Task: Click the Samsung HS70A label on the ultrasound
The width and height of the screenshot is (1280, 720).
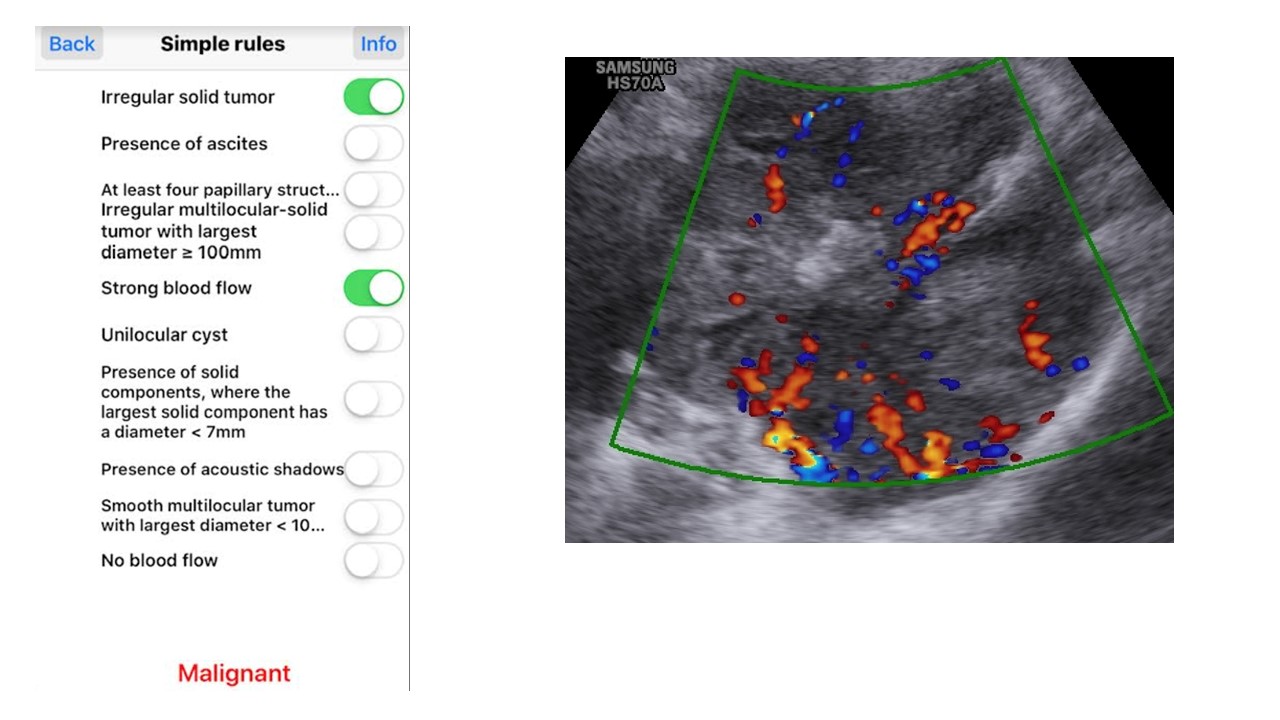Action: click(635, 75)
